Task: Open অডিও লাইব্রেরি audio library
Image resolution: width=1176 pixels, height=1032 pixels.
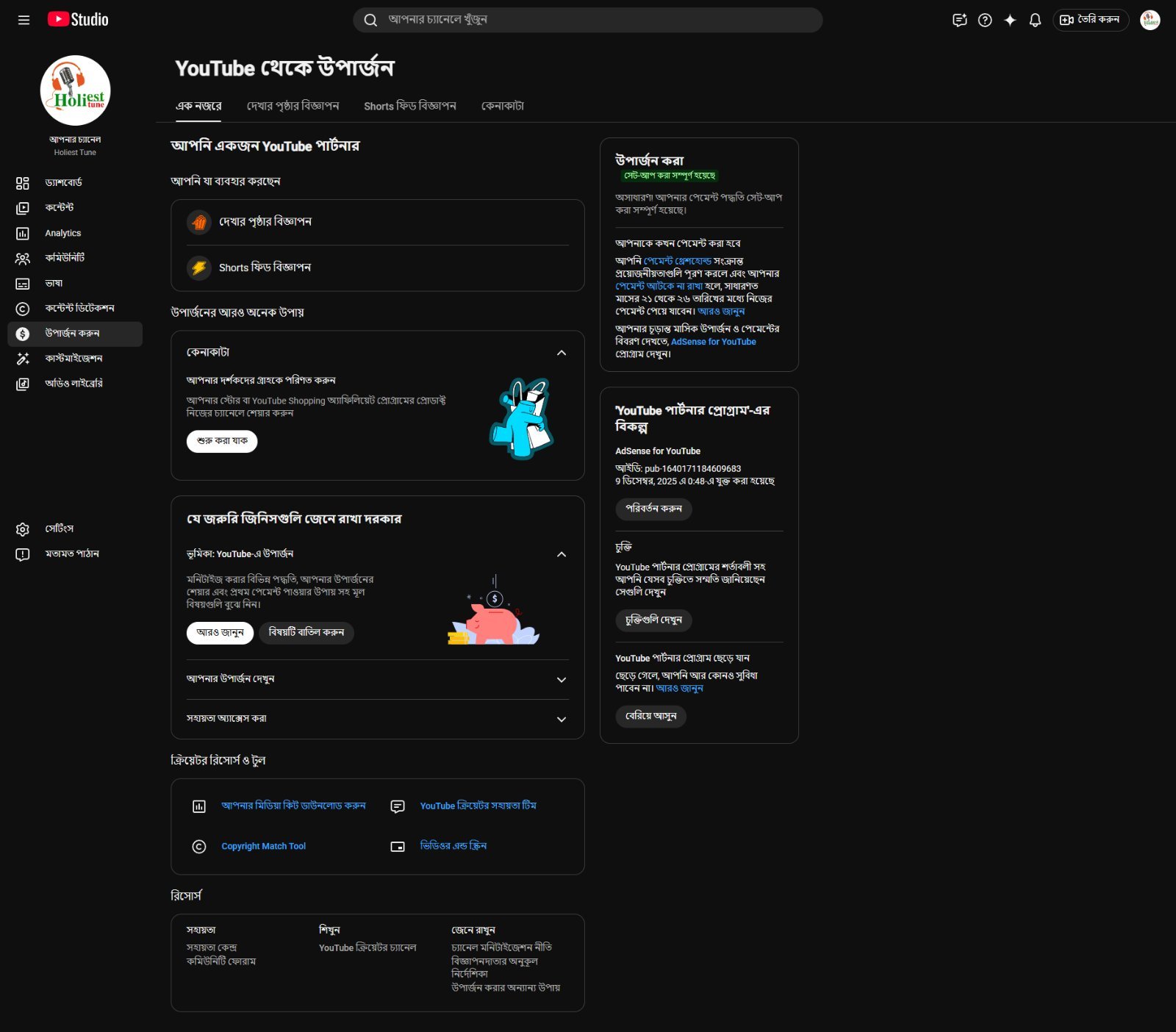Action: pos(75,384)
